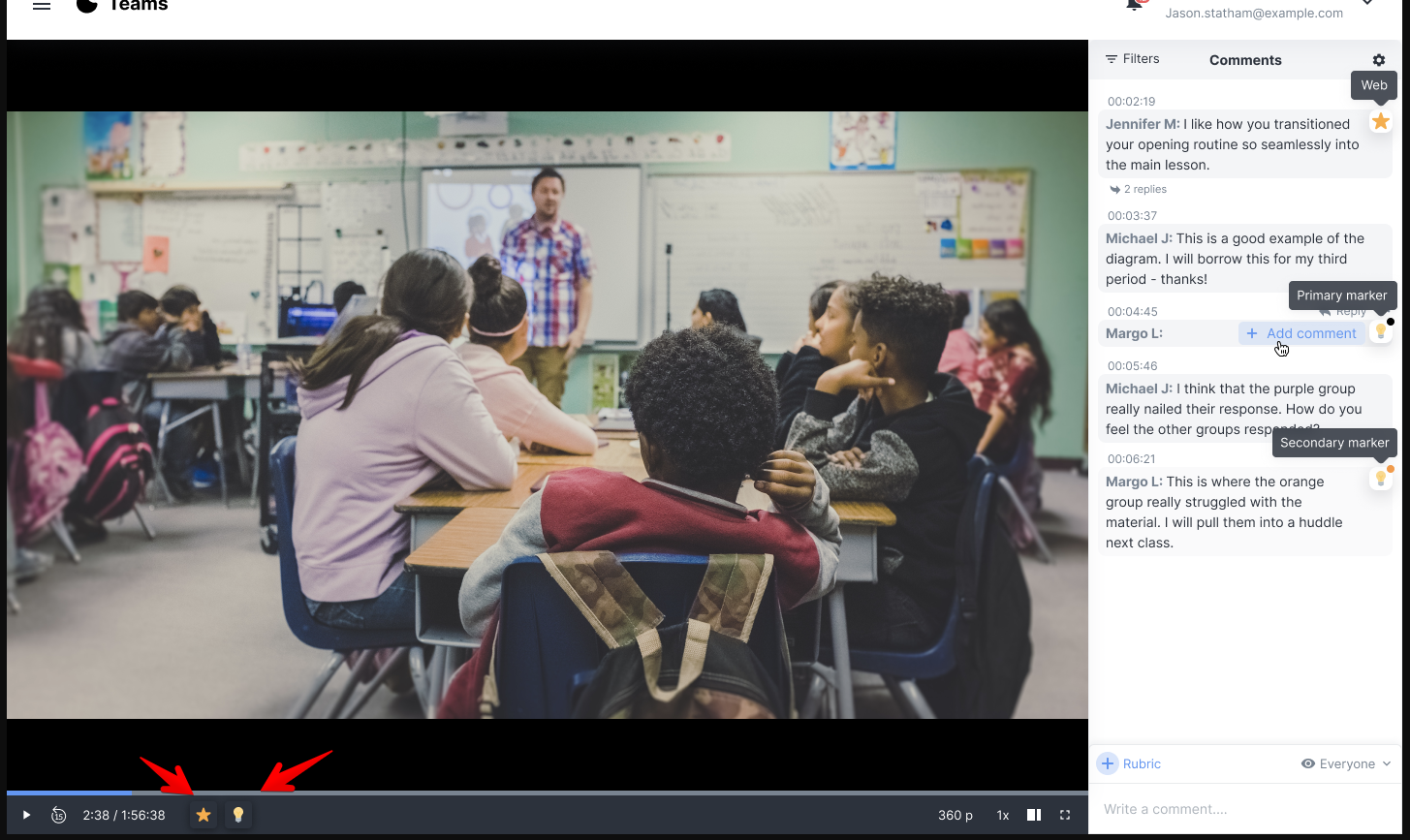Toggle the split view layout icon
This screenshot has height=840, width=1410.
1034,816
